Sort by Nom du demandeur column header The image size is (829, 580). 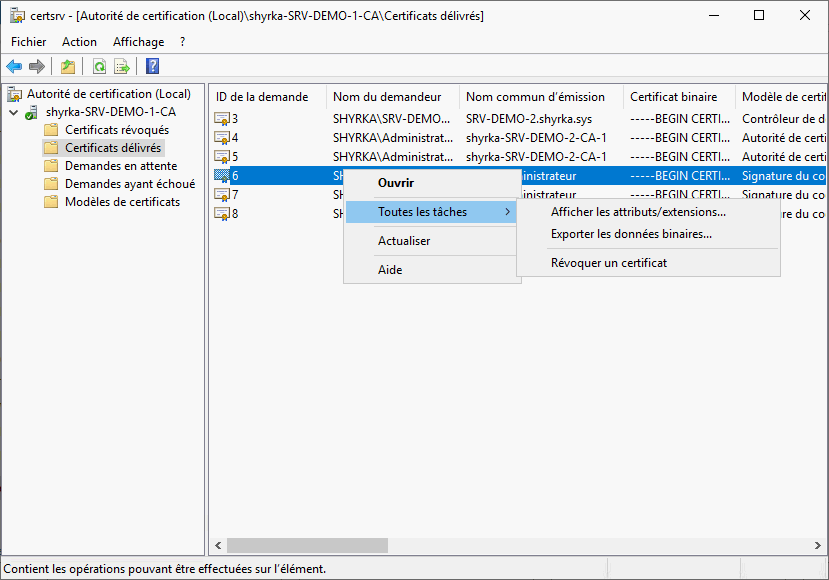point(387,97)
